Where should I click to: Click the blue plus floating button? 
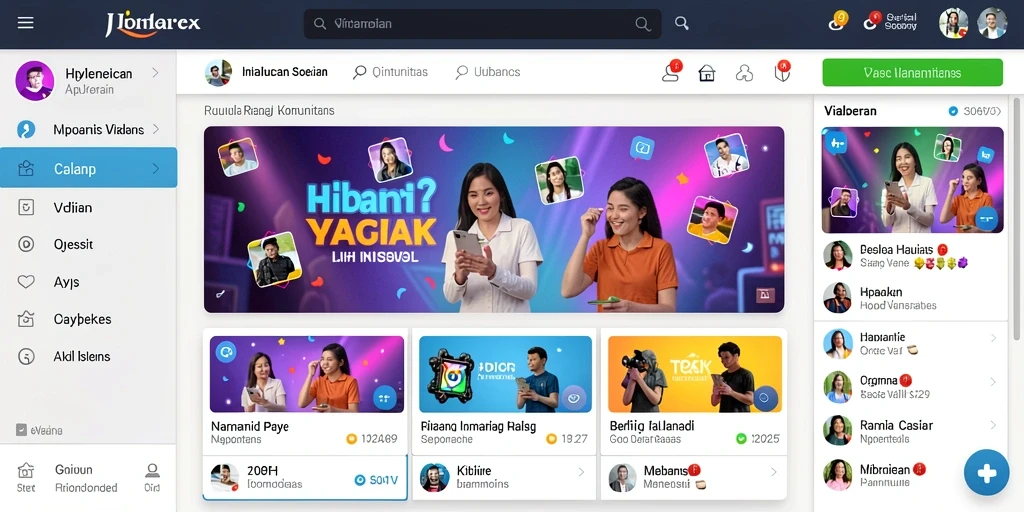pyautogui.click(x=987, y=472)
